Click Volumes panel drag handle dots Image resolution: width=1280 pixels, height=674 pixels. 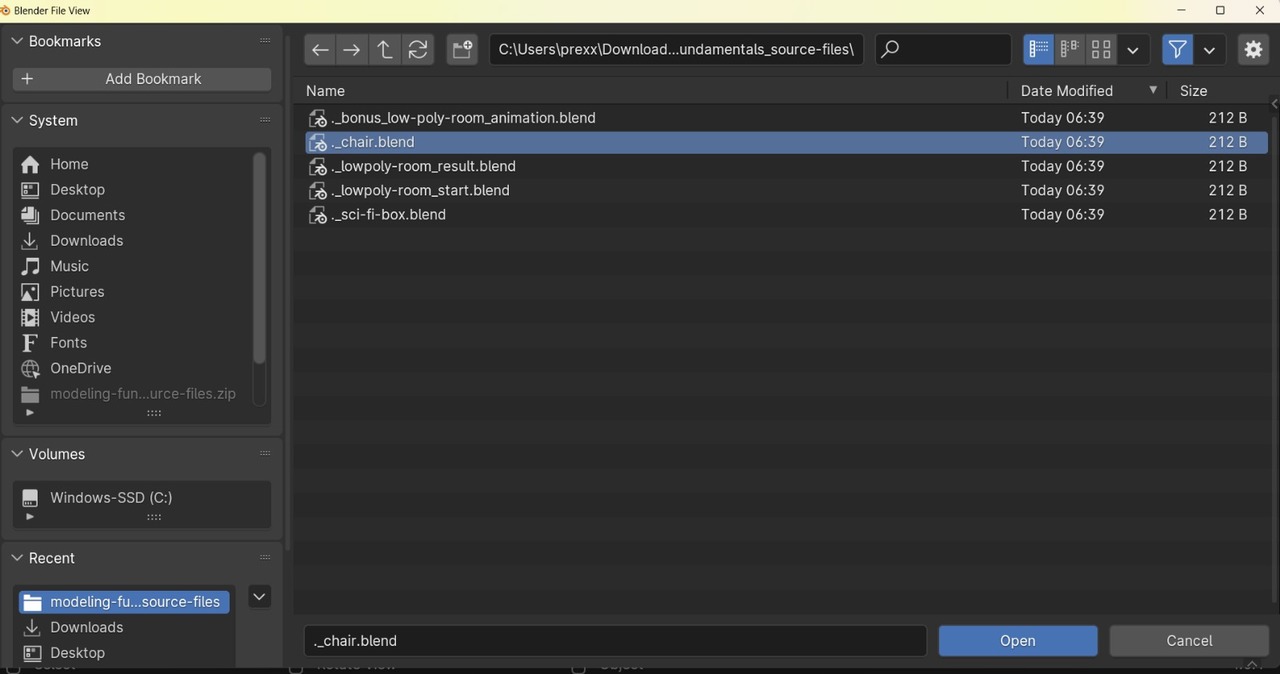(265, 454)
